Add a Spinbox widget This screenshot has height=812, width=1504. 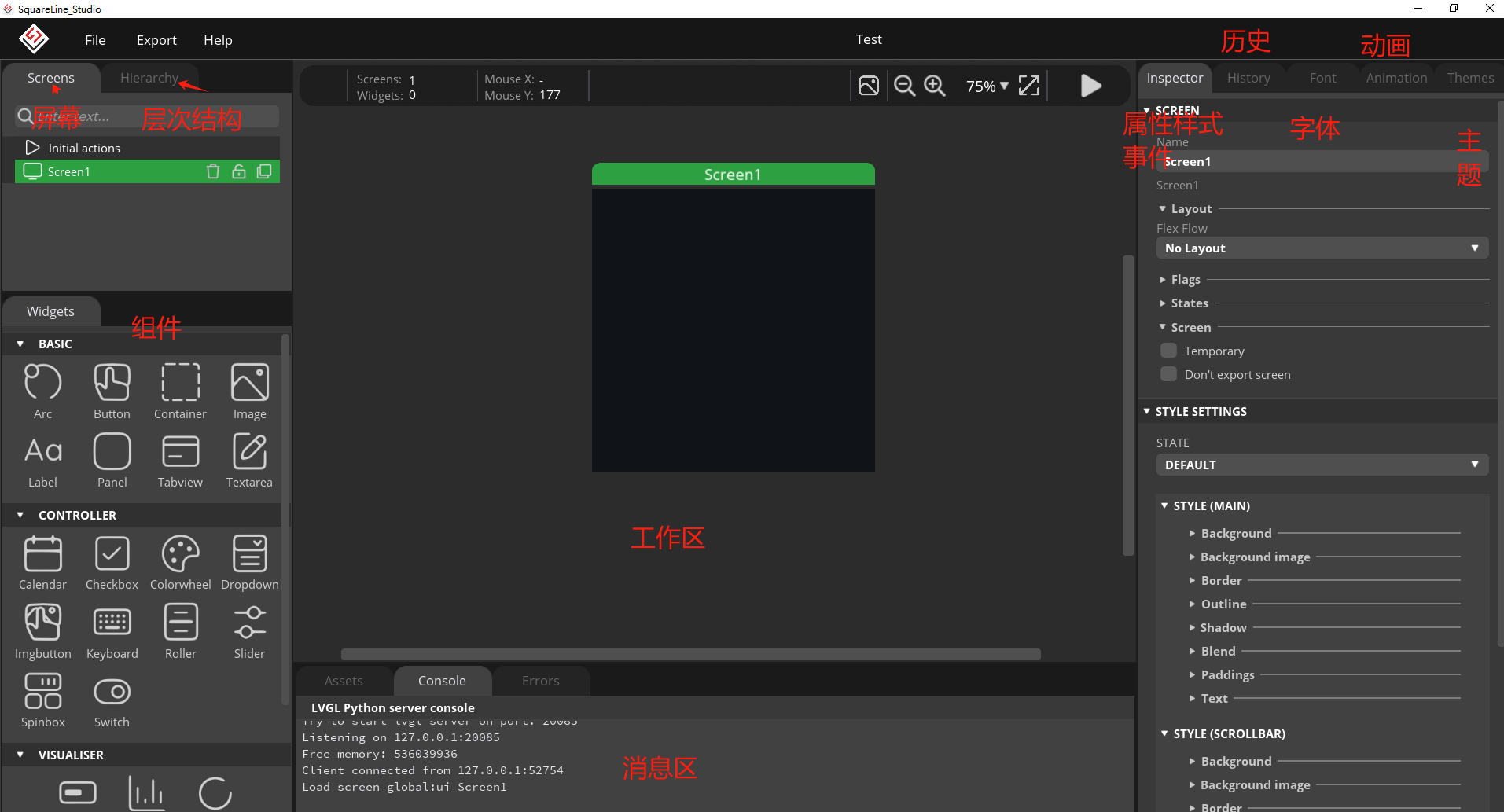(x=42, y=700)
